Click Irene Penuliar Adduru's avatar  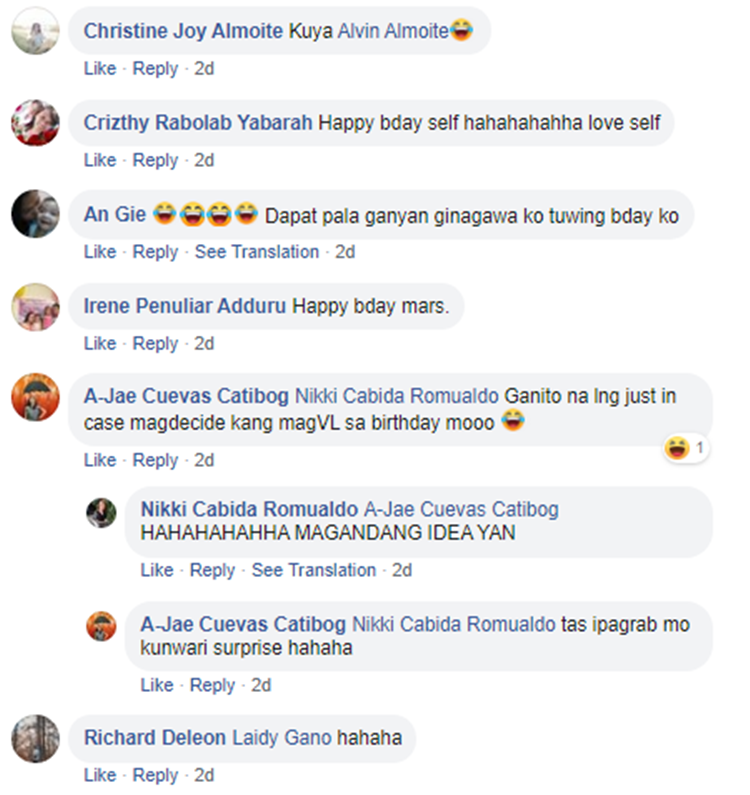tap(35, 307)
